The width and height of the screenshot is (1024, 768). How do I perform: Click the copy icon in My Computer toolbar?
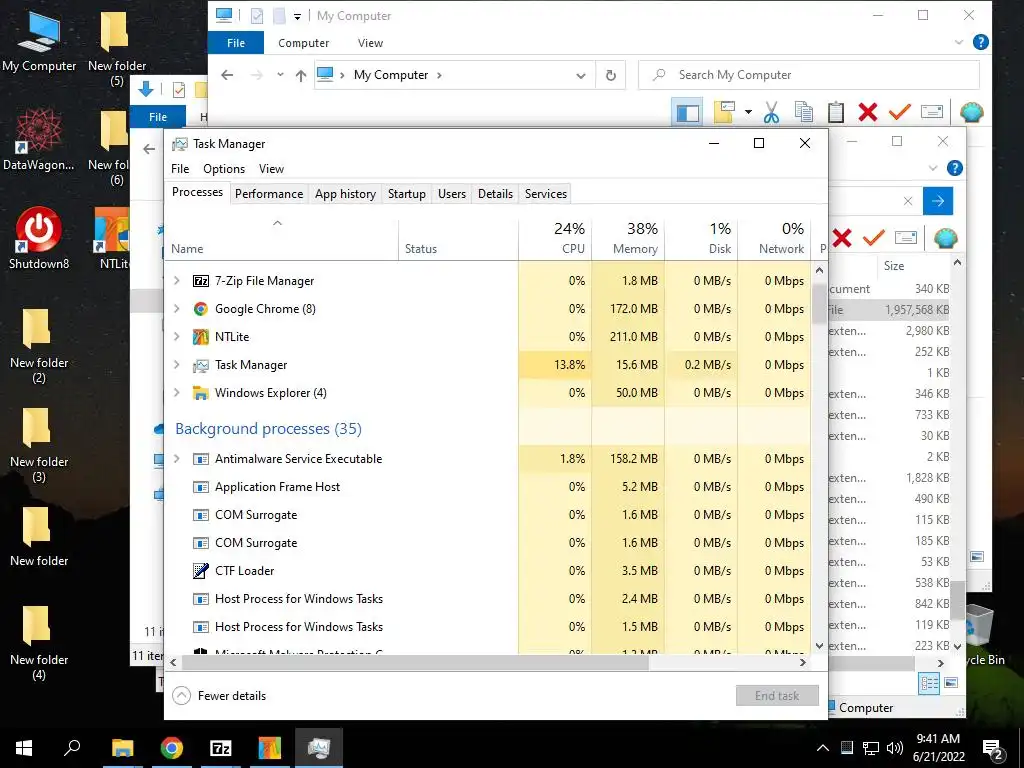(x=804, y=112)
